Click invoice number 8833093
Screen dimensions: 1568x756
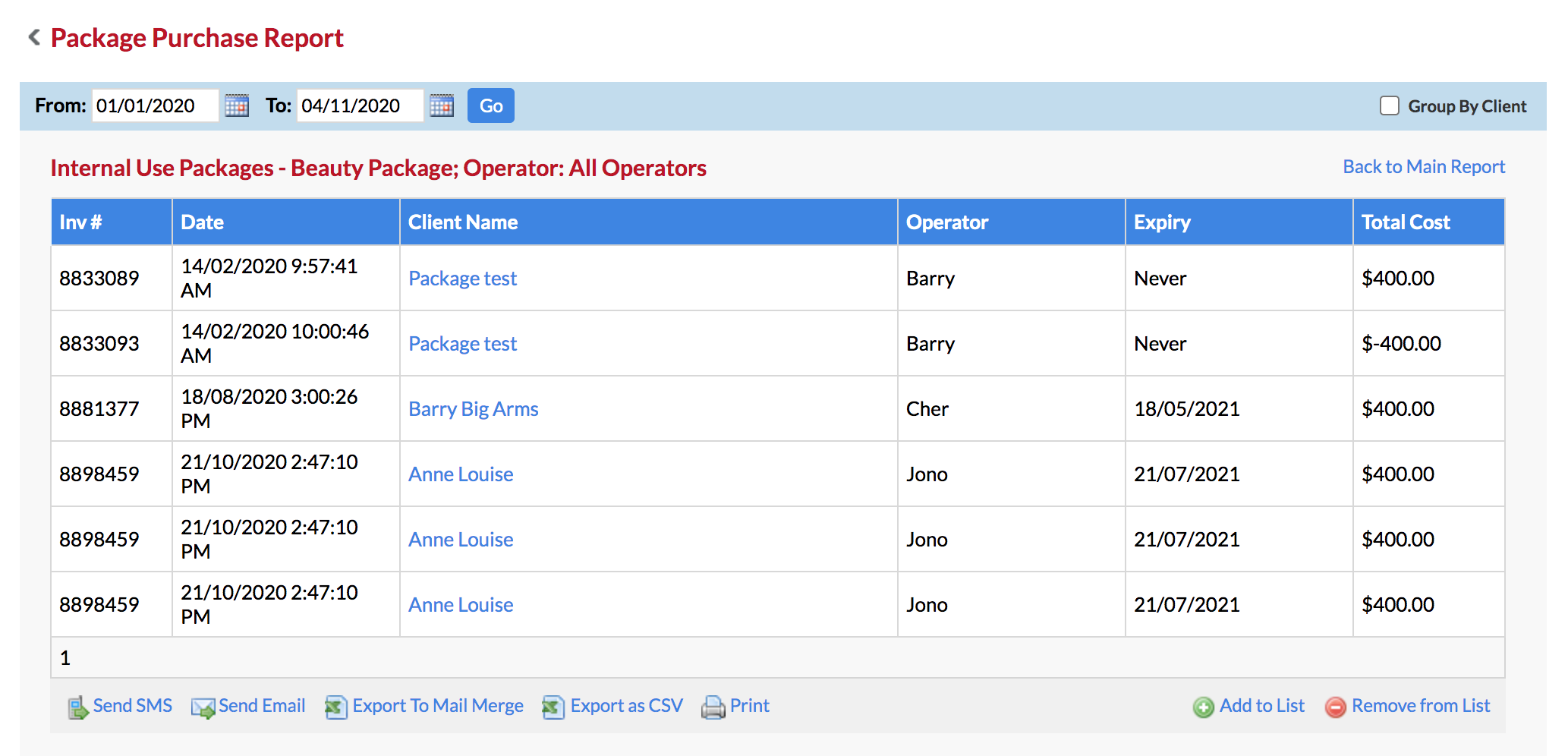99,344
